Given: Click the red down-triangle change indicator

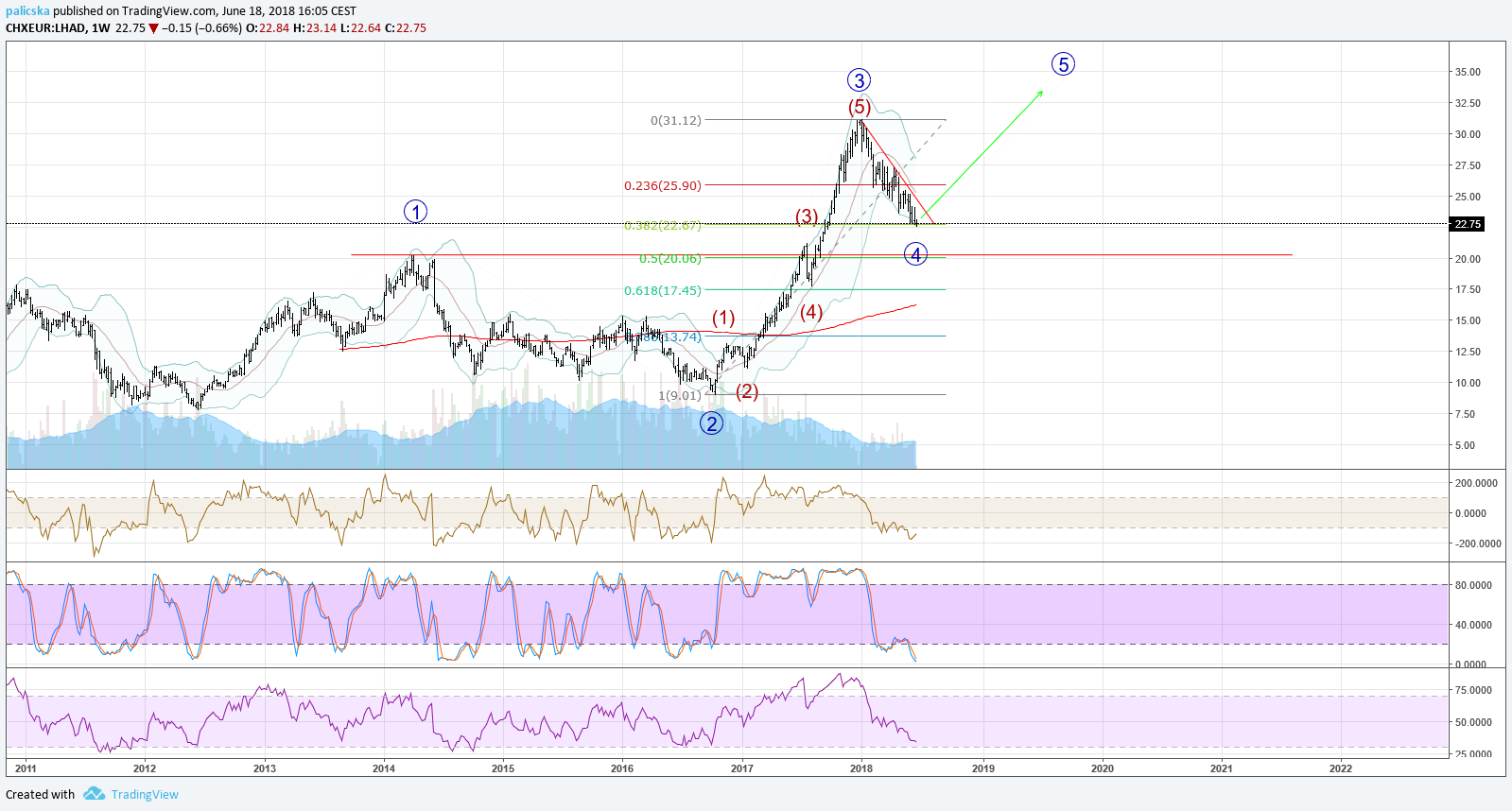Looking at the screenshot, I should (153, 28).
